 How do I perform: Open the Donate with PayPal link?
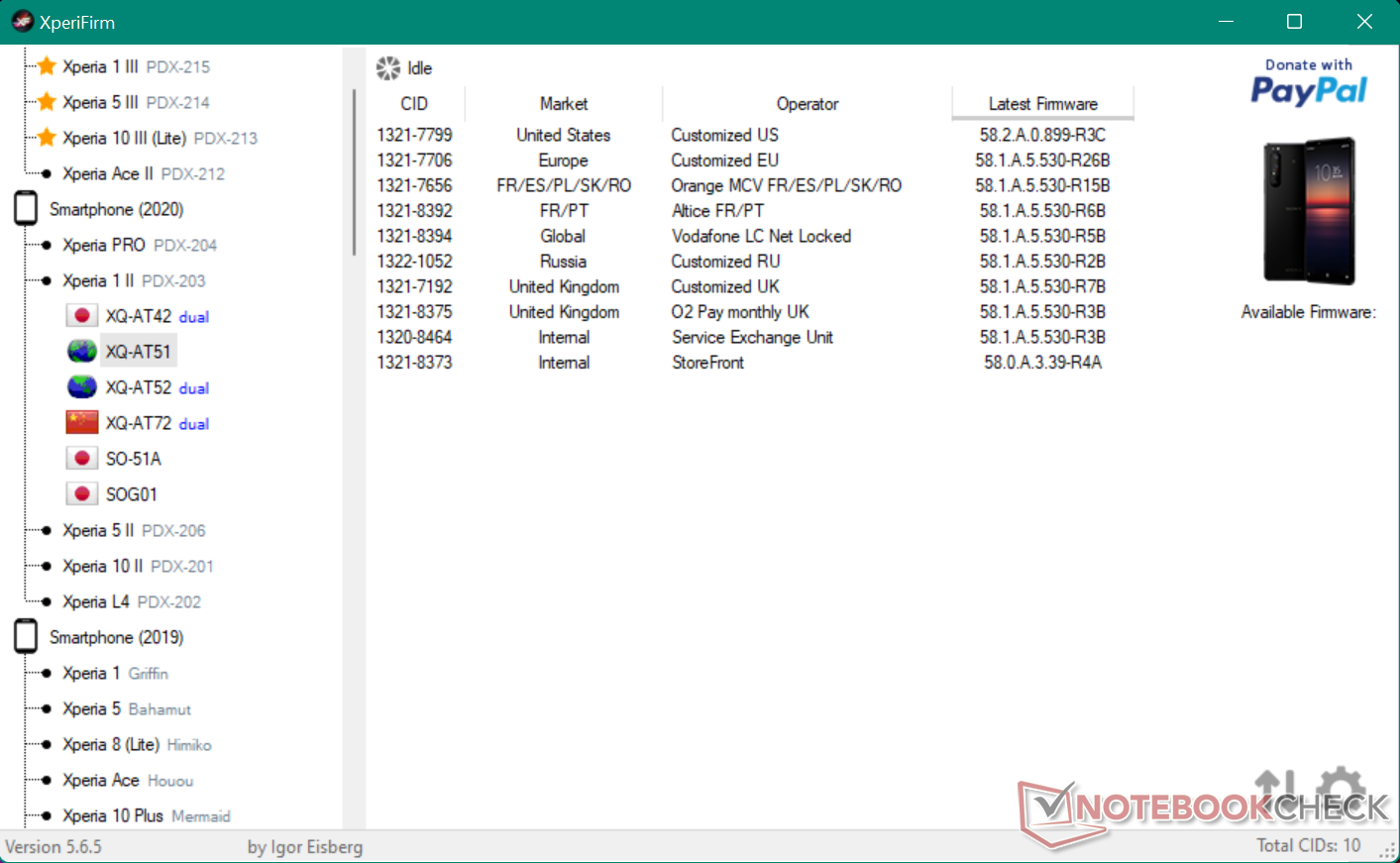click(1309, 82)
